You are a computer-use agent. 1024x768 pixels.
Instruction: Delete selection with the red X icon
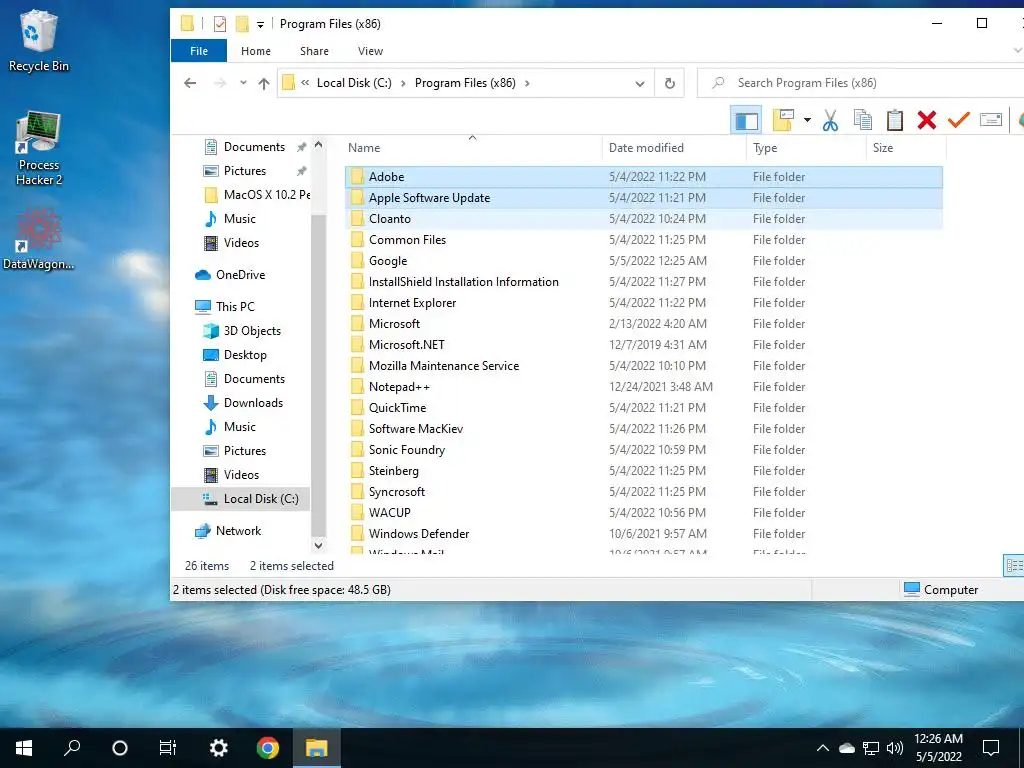click(x=927, y=120)
